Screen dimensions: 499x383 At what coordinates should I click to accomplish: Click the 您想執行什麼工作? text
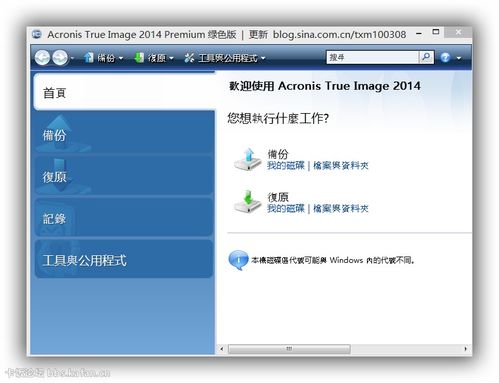click(278, 118)
